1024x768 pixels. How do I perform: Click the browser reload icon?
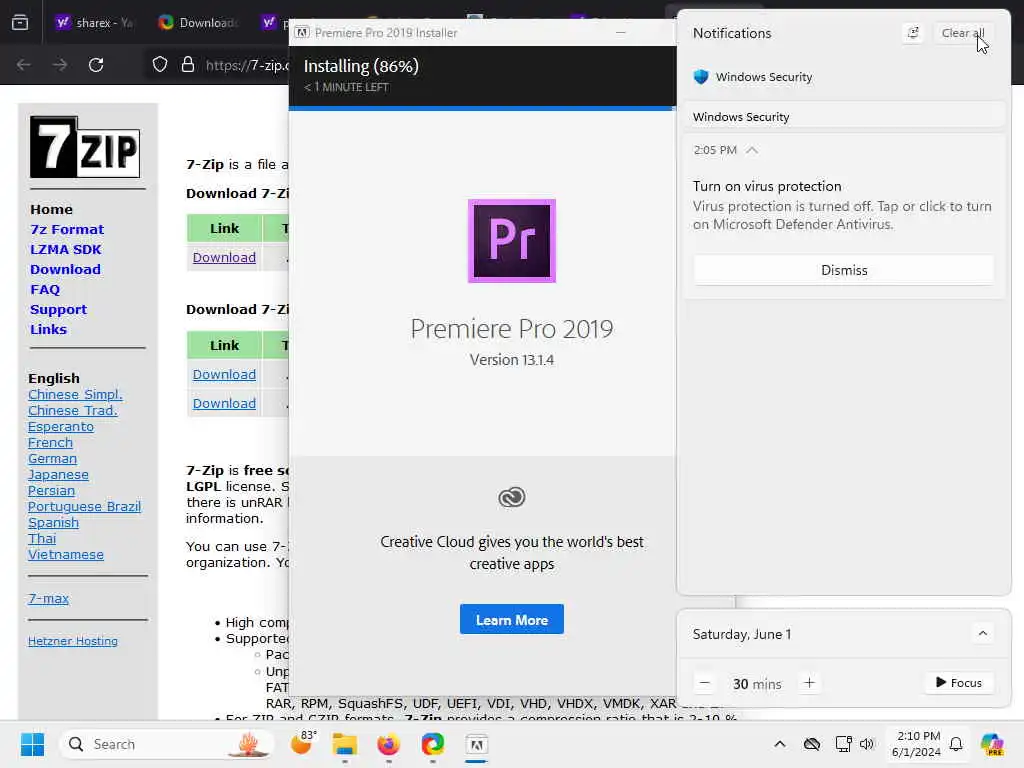coord(96,65)
